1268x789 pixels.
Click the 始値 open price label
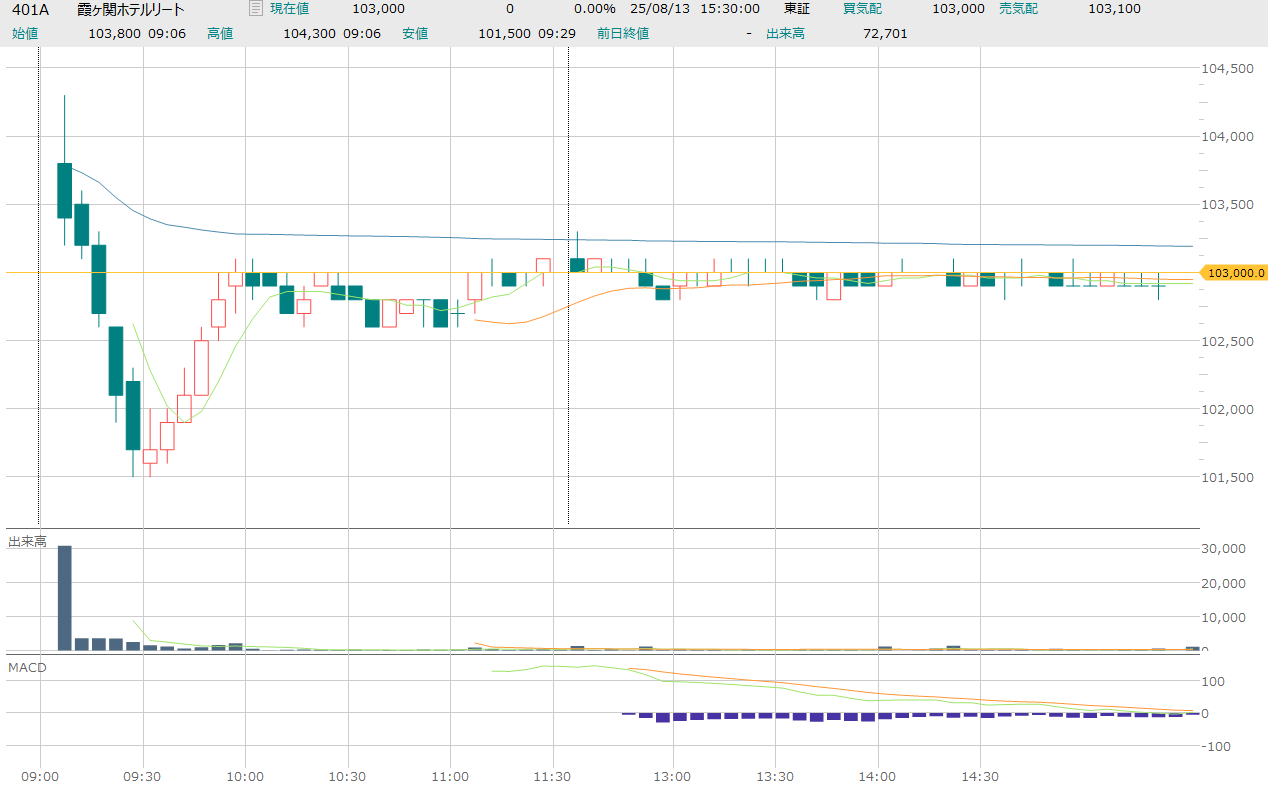[x=26, y=33]
